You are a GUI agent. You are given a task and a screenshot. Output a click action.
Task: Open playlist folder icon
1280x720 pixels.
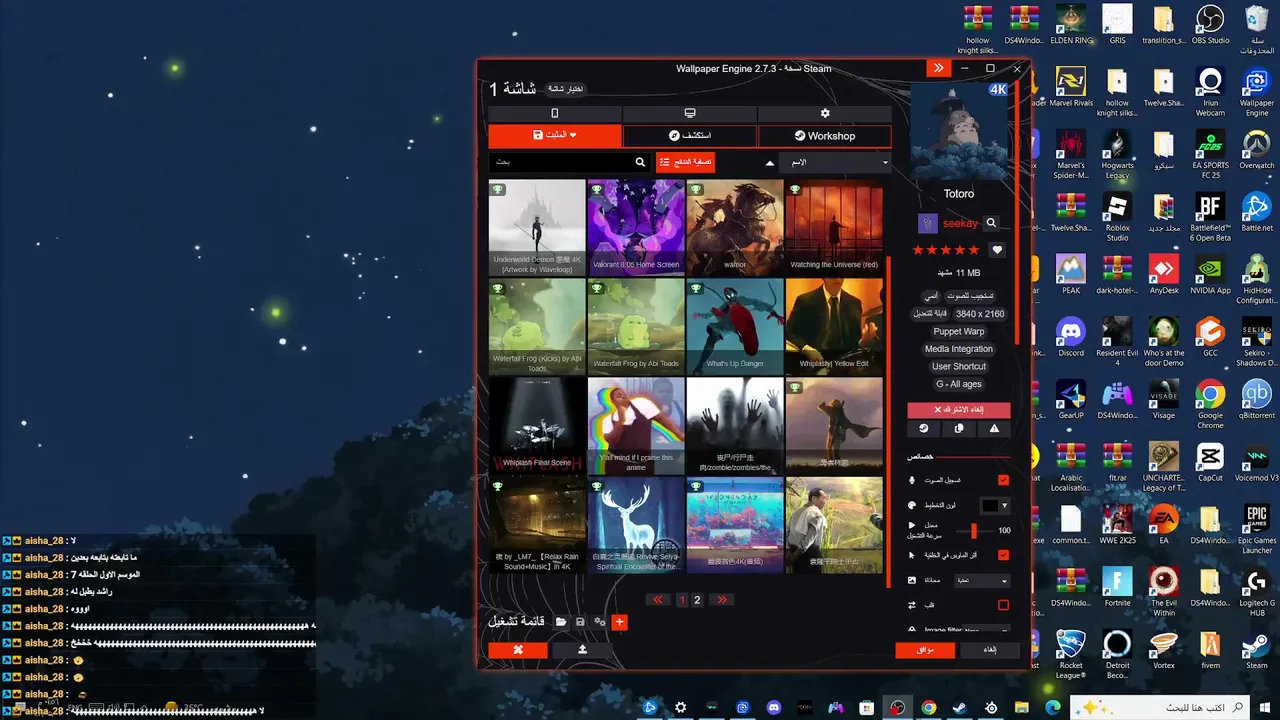(561, 622)
